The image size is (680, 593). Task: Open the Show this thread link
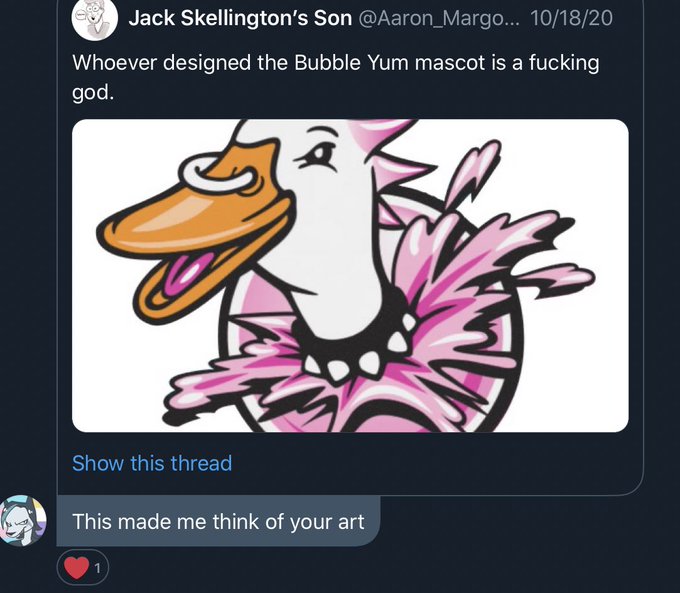152,463
